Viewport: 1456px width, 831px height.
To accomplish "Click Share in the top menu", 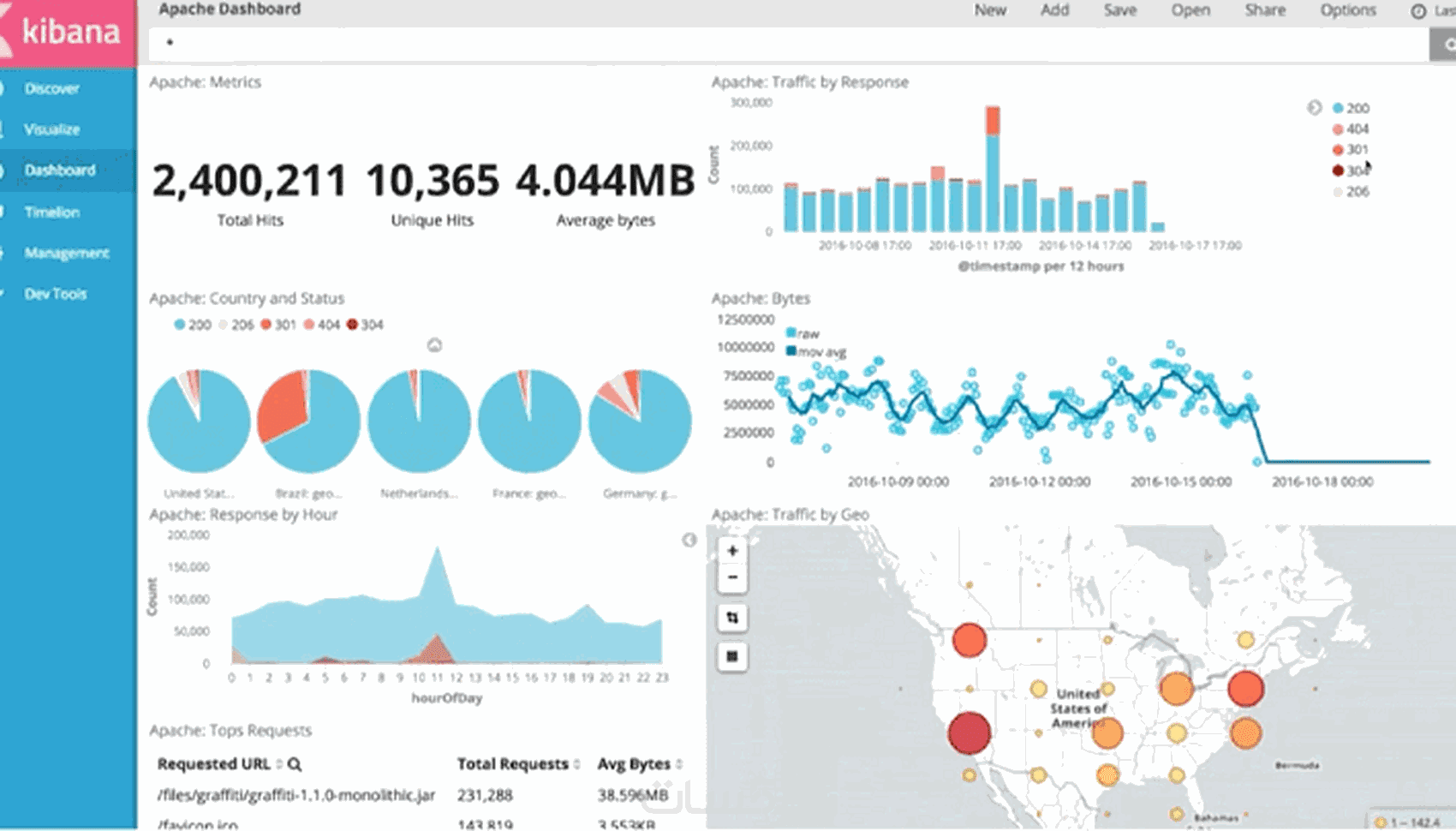I will coord(1265,10).
